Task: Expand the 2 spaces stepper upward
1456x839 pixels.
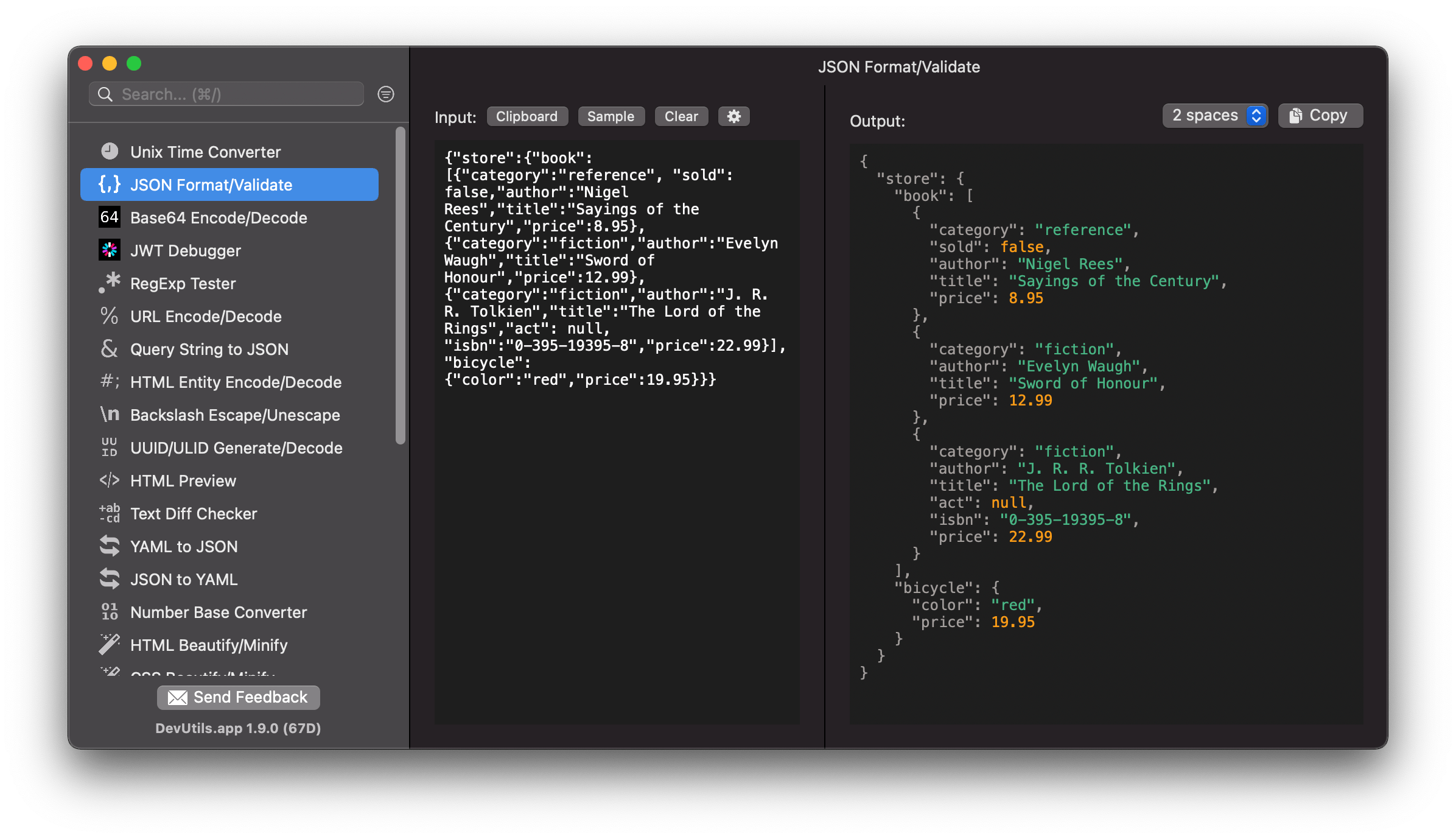Action: 1258,111
